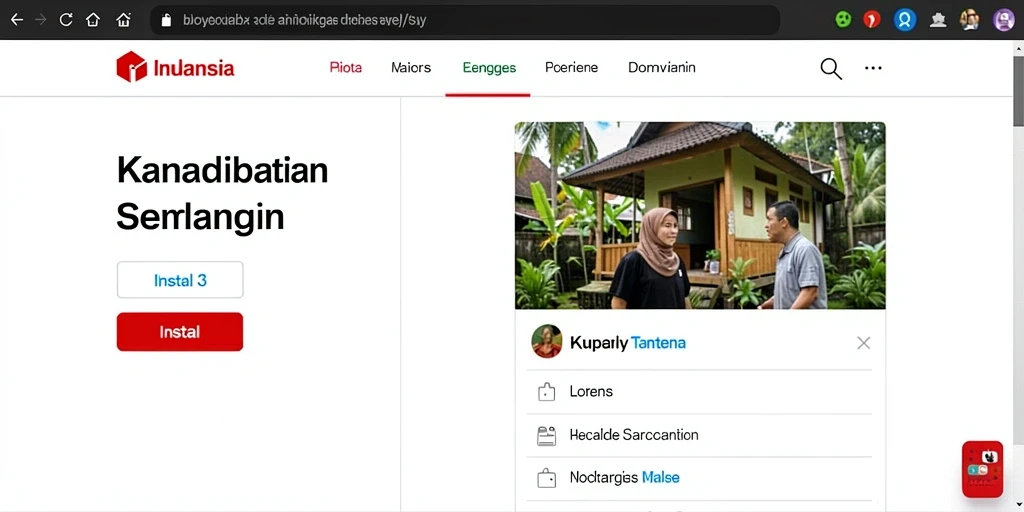Image resolution: width=1024 pixels, height=512 pixels.
Task: Click the Kuparly Tantena profile avatar
Action: point(547,342)
